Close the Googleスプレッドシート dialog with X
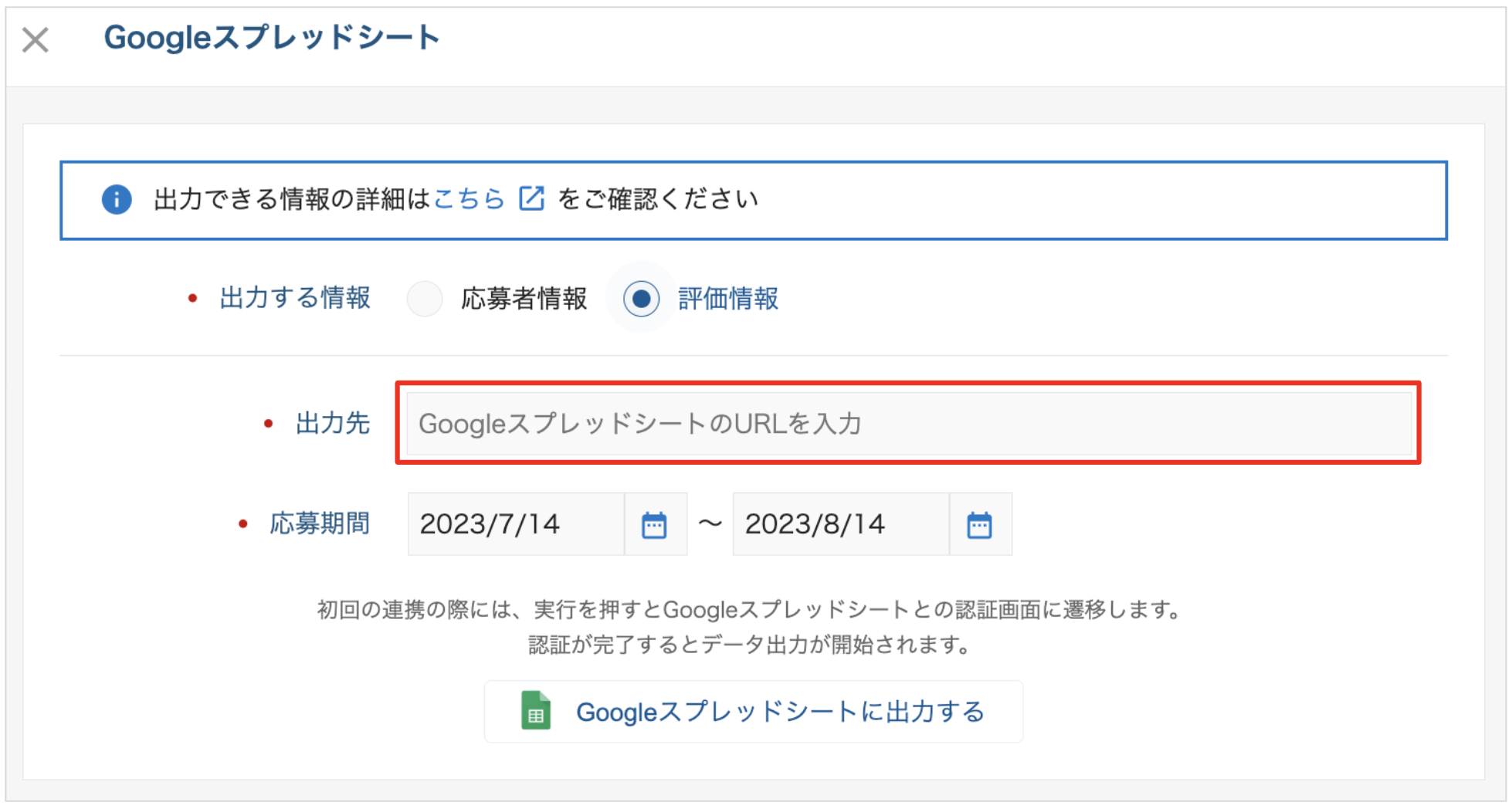 click(x=36, y=39)
